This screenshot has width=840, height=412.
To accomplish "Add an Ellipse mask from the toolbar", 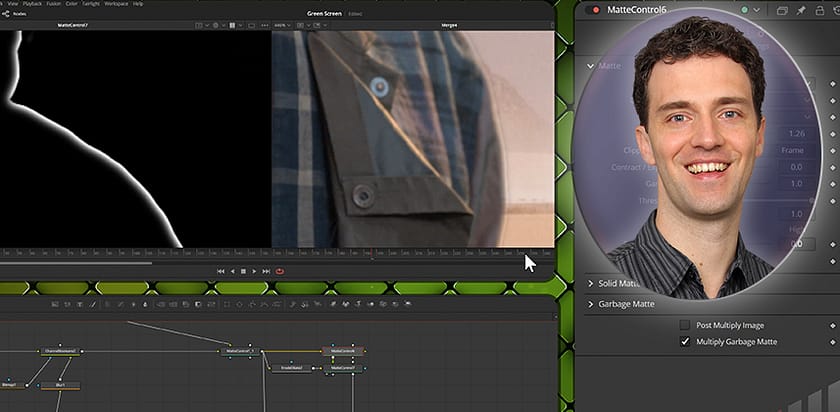I will pyautogui.click(x=239, y=304).
